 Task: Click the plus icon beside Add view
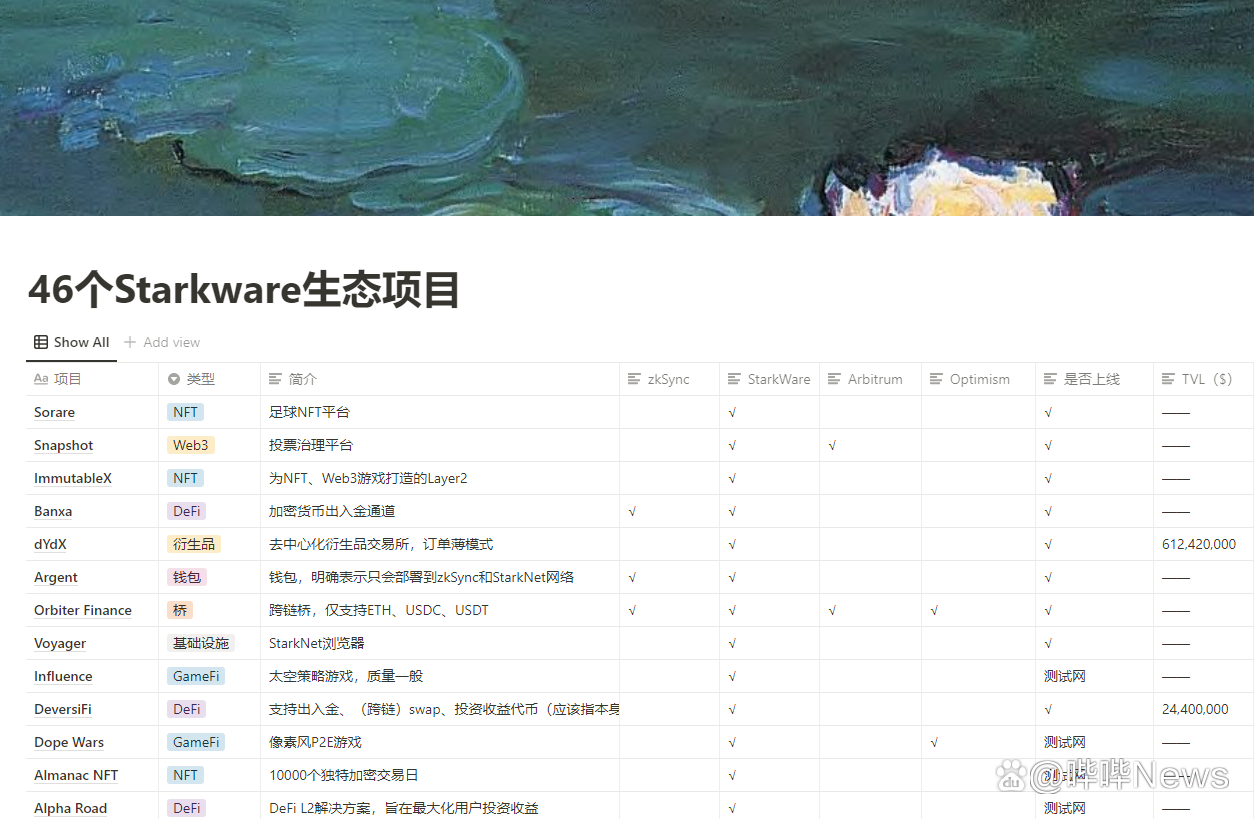coord(128,342)
